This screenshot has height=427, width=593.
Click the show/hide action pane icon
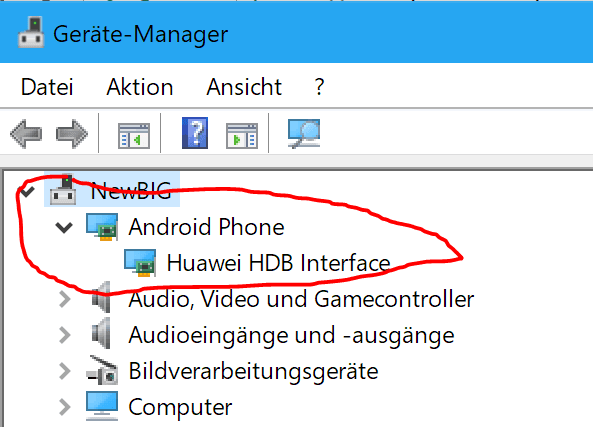point(242,135)
